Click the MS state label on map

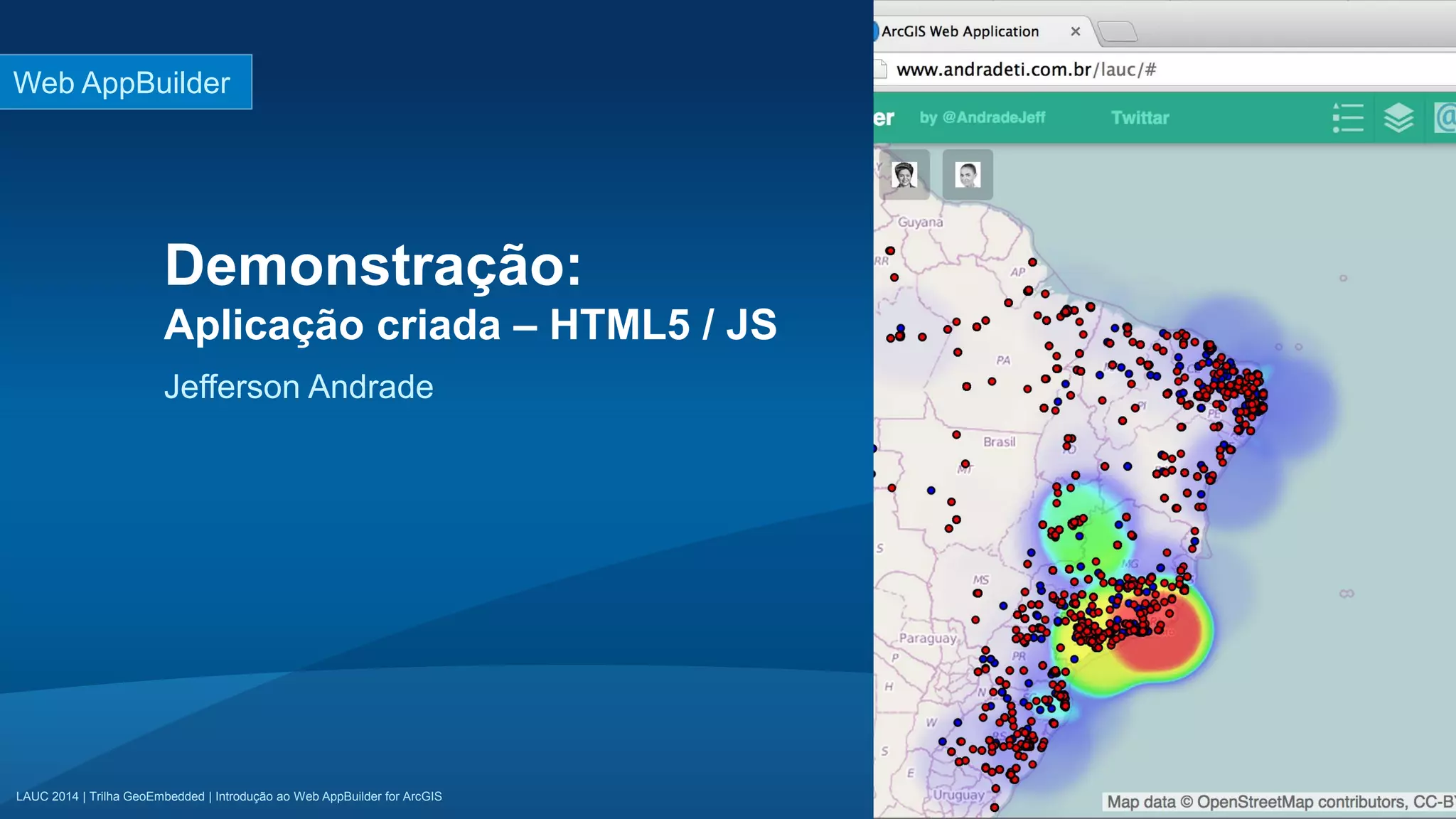point(981,579)
